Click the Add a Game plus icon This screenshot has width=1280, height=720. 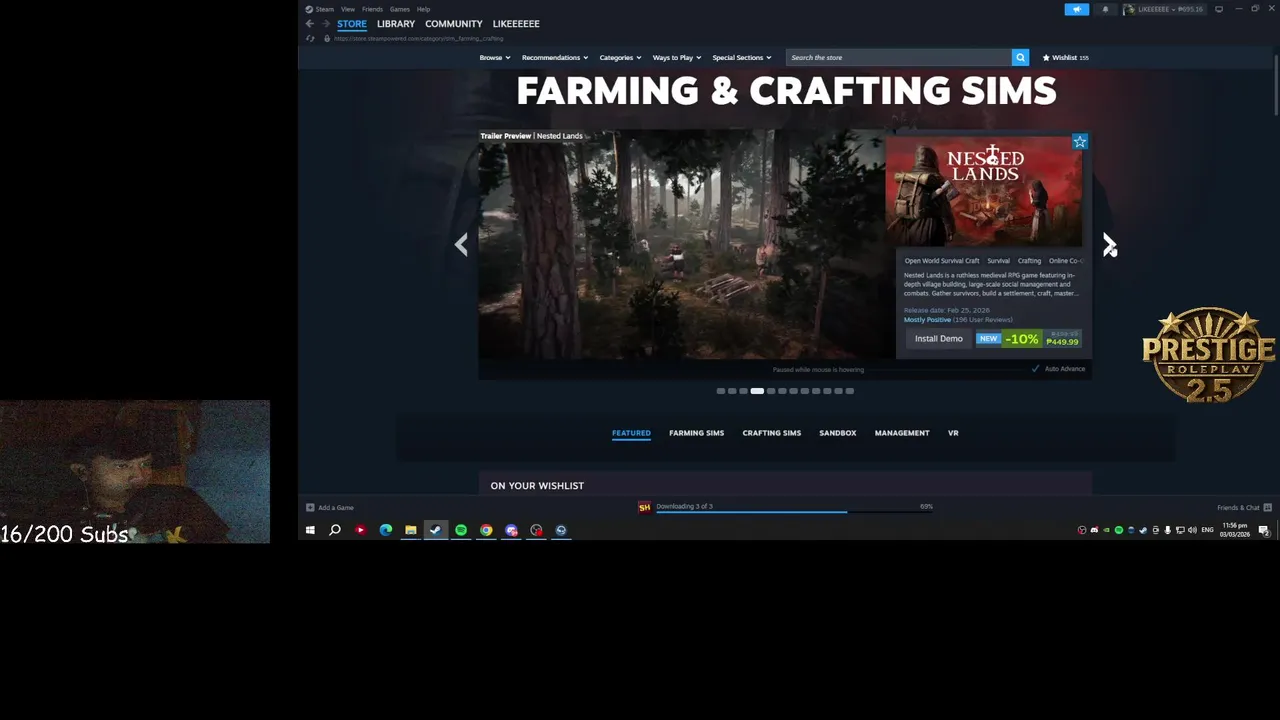tap(310, 507)
